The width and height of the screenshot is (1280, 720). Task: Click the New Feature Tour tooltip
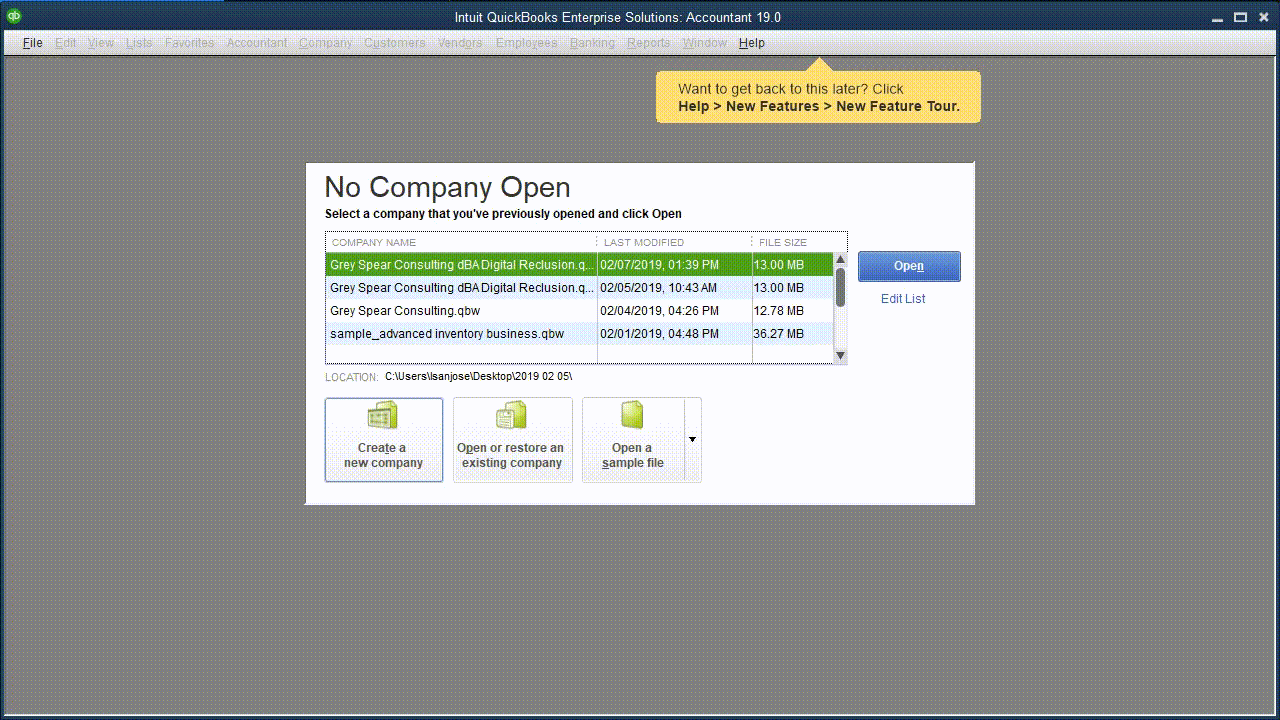[818, 97]
